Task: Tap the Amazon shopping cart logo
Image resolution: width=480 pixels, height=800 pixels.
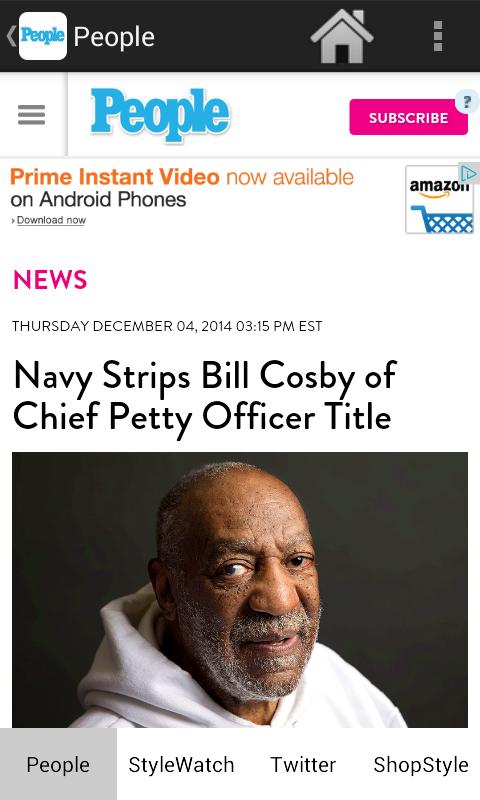Action: [x=439, y=199]
